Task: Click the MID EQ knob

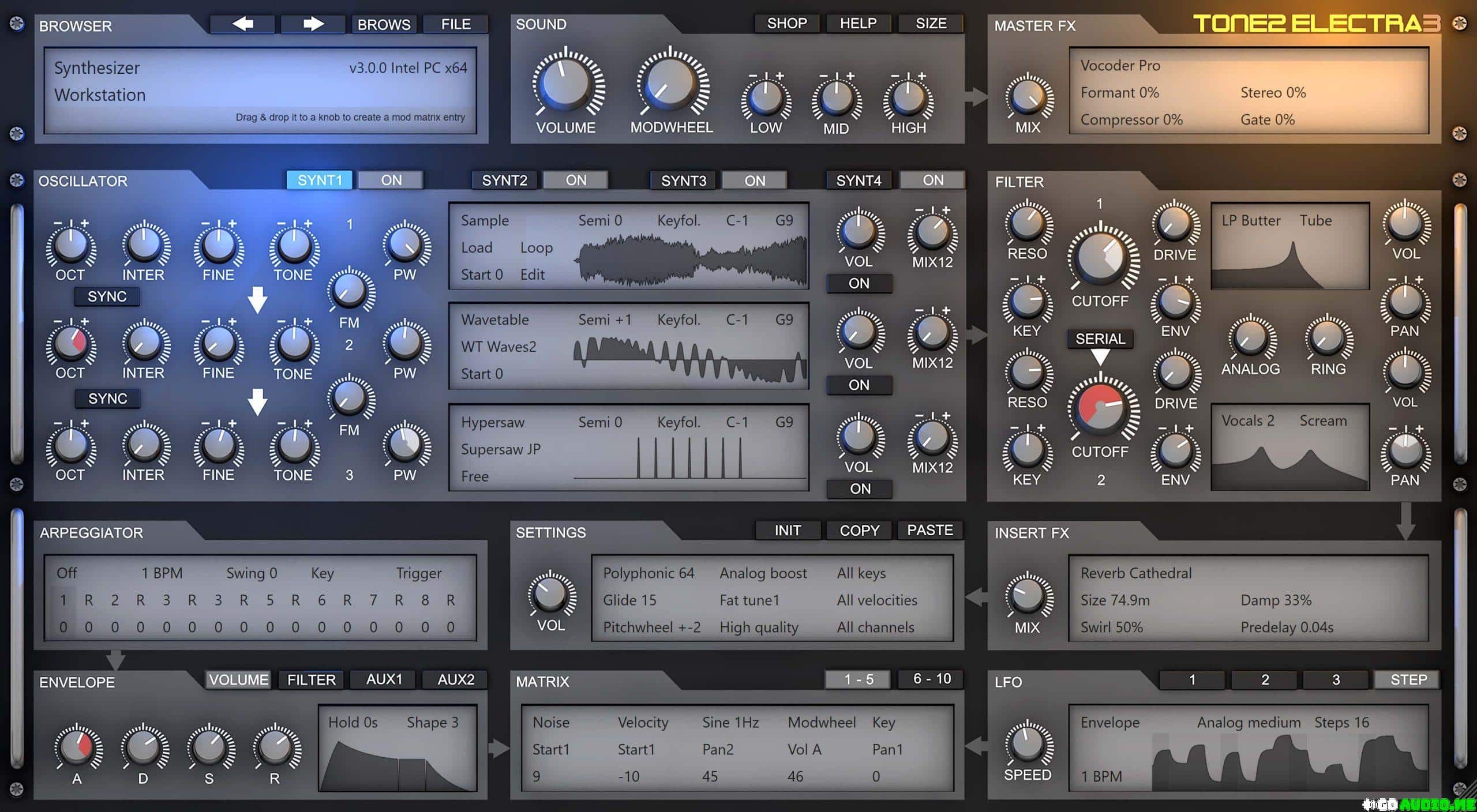Action: [837, 98]
